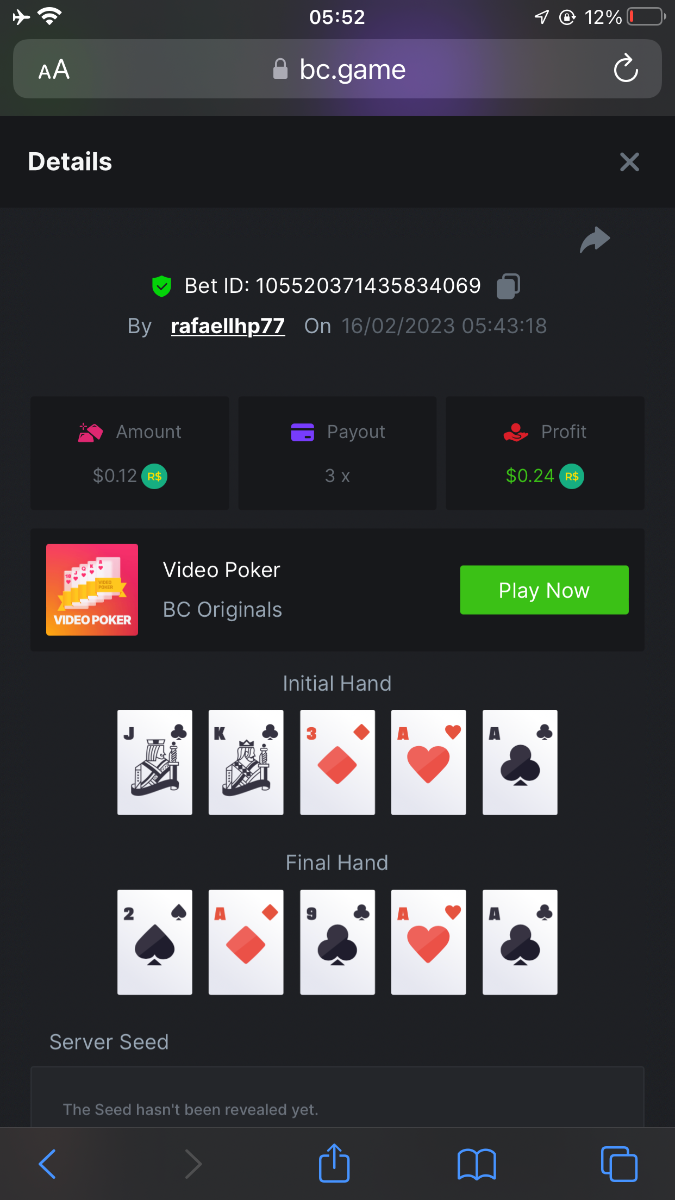675x1200 pixels.
Task: Tap the 3 of diamonds initial card
Action: (x=337, y=762)
